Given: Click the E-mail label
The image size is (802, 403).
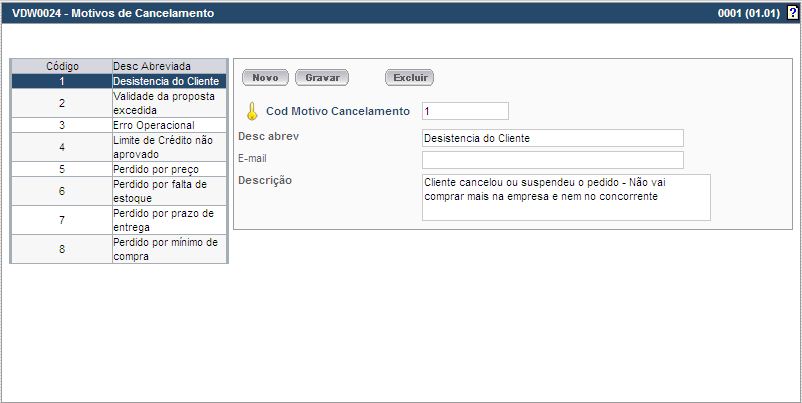Looking at the screenshot, I should (x=252, y=159).
